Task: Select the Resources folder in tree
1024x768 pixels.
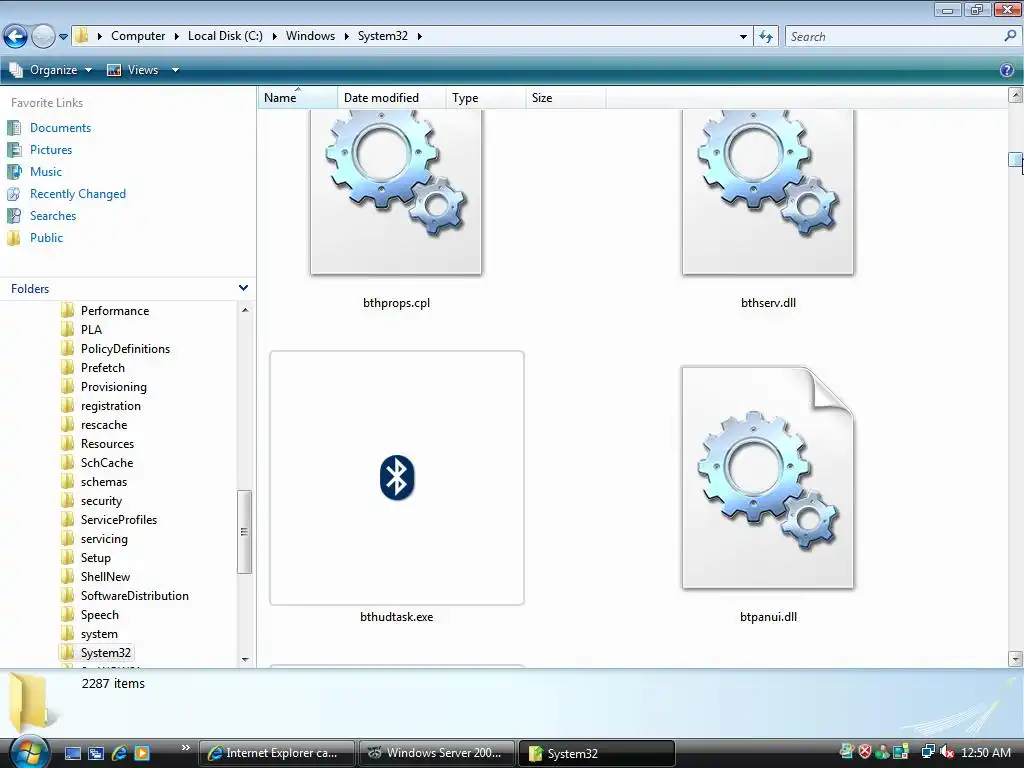Action: click(x=107, y=443)
